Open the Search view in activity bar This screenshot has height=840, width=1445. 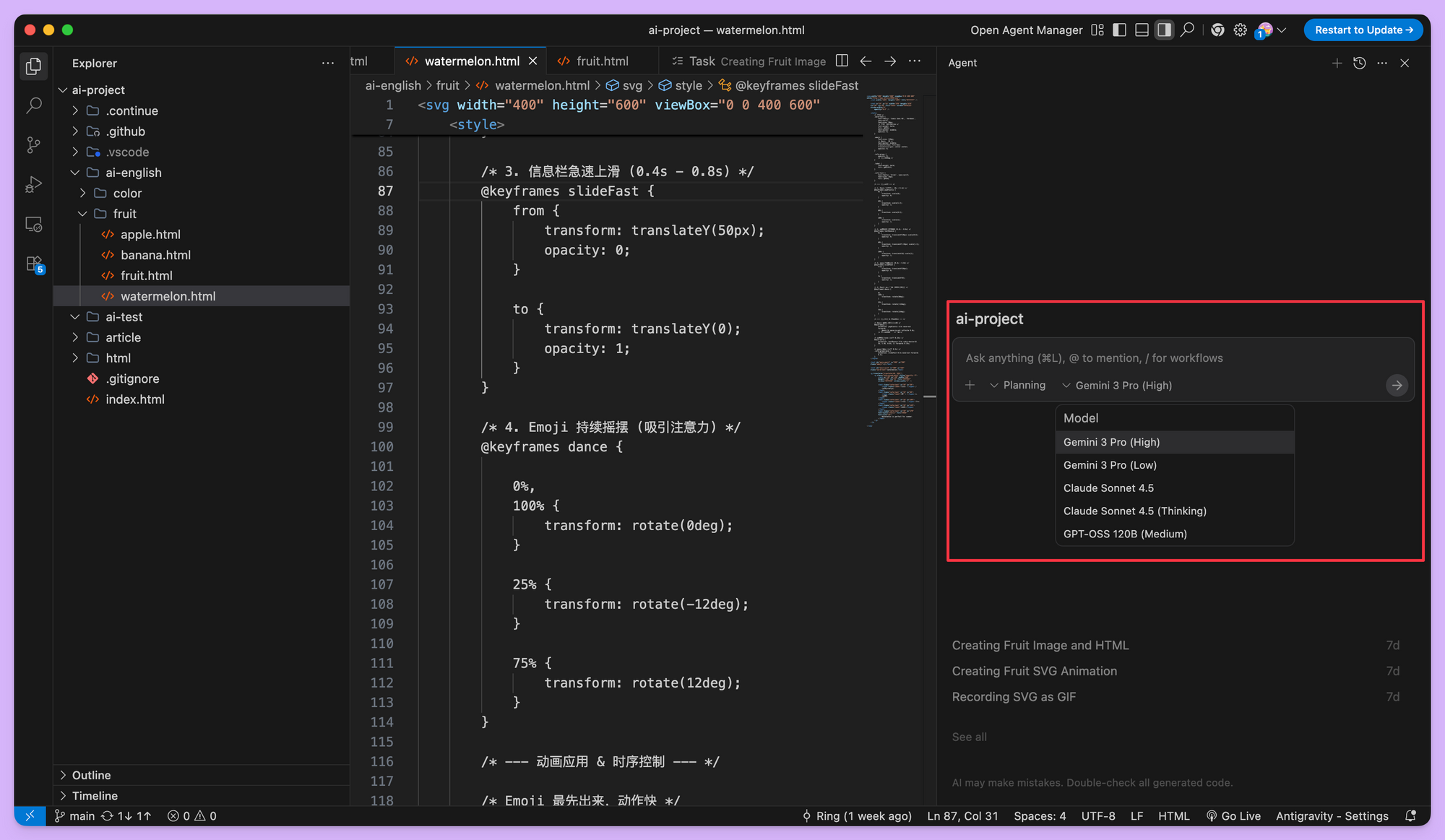tap(33, 105)
